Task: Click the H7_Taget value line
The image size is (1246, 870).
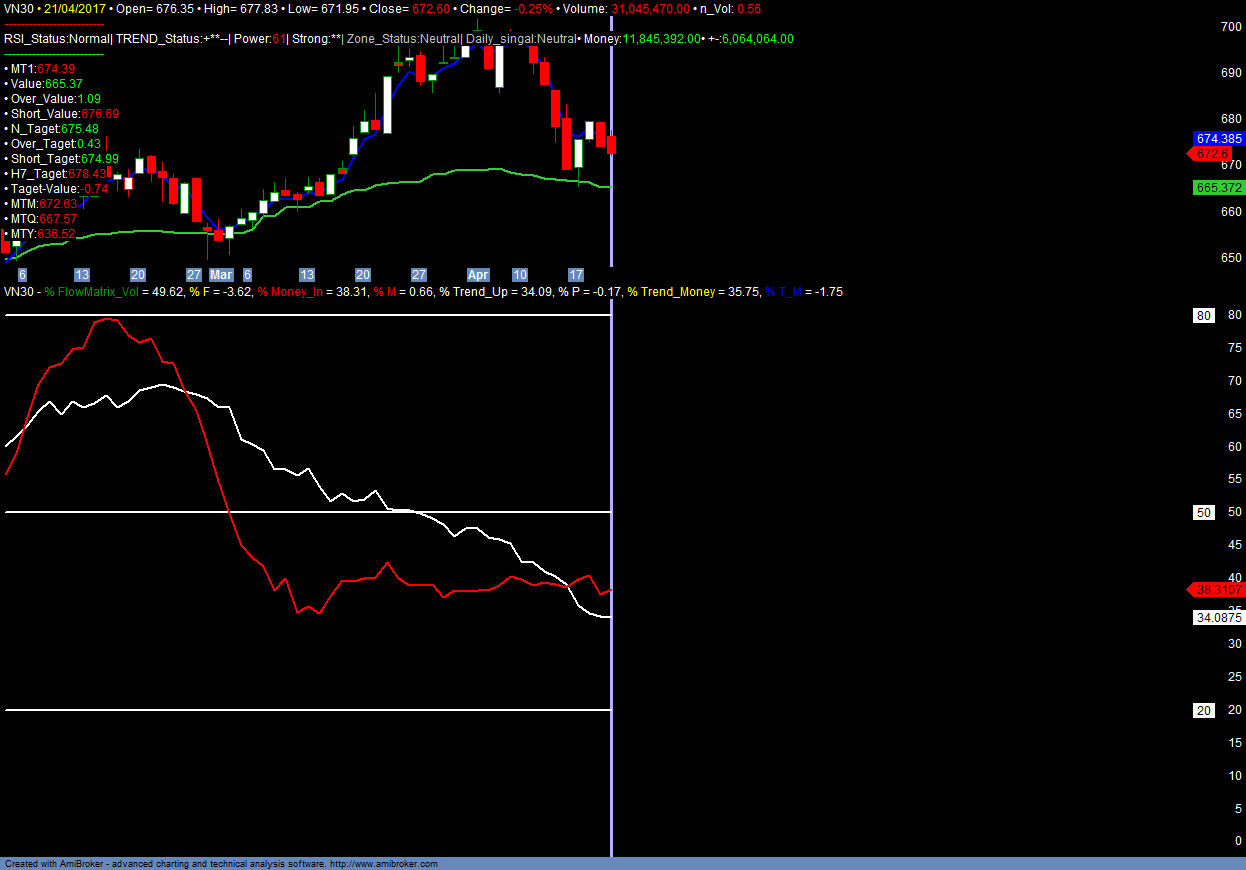Action: [x=58, y=174]
